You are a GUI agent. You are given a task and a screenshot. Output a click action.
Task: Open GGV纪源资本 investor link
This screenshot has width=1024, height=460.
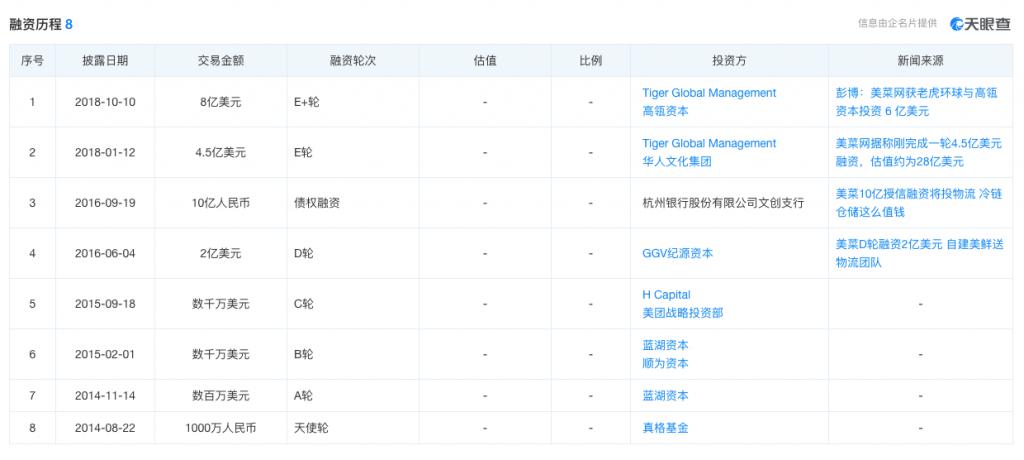pos(677,253)
